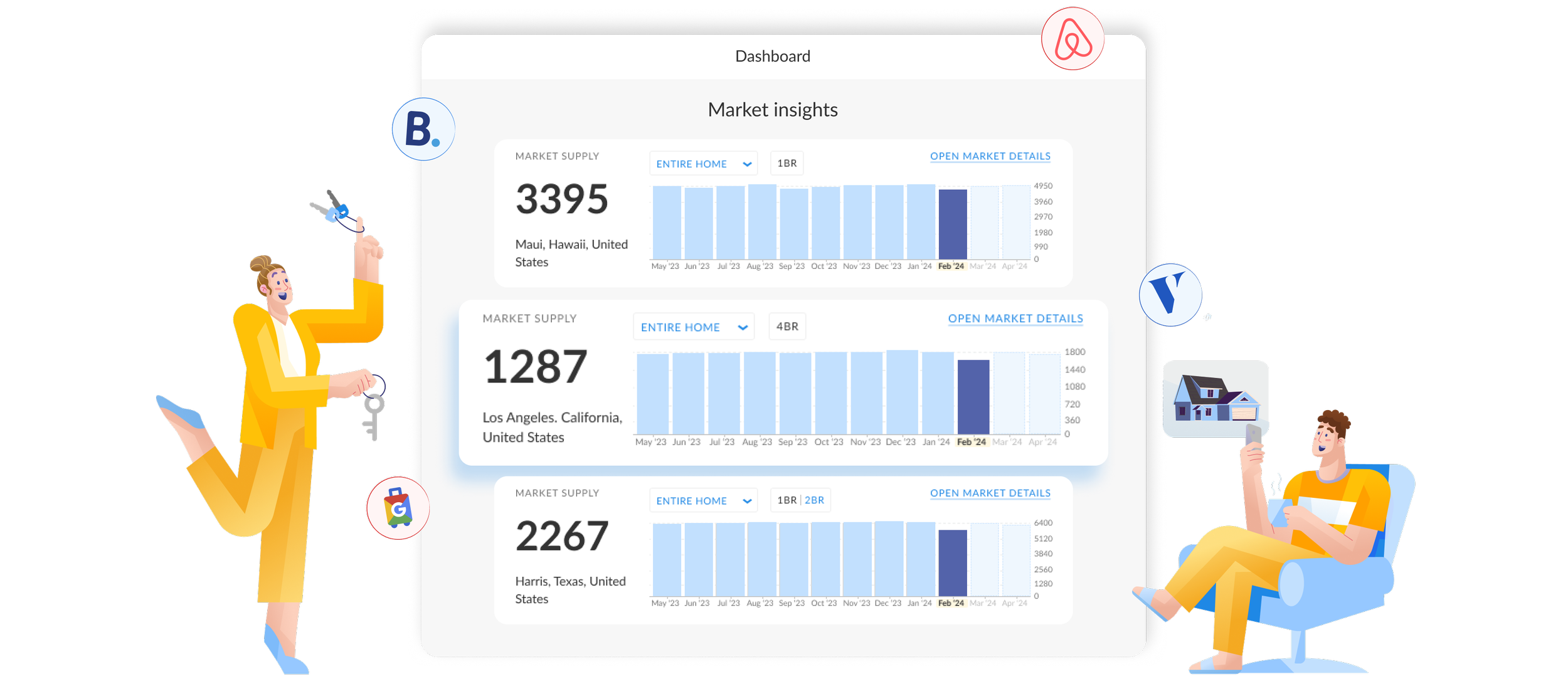1568x679 pixels.
Task: Click Dec '23 bar in Los Angeles chart
Action: pos(902,392)
